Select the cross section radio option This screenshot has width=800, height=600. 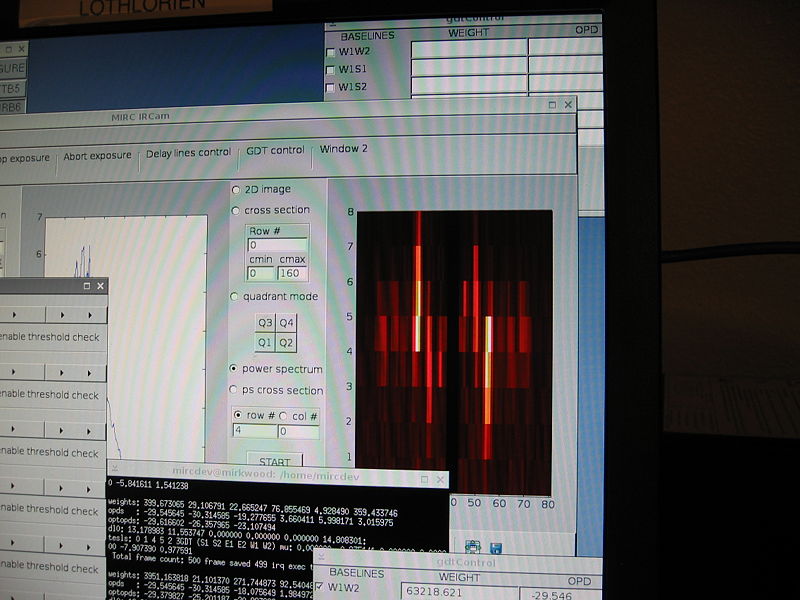click(236, 211)
